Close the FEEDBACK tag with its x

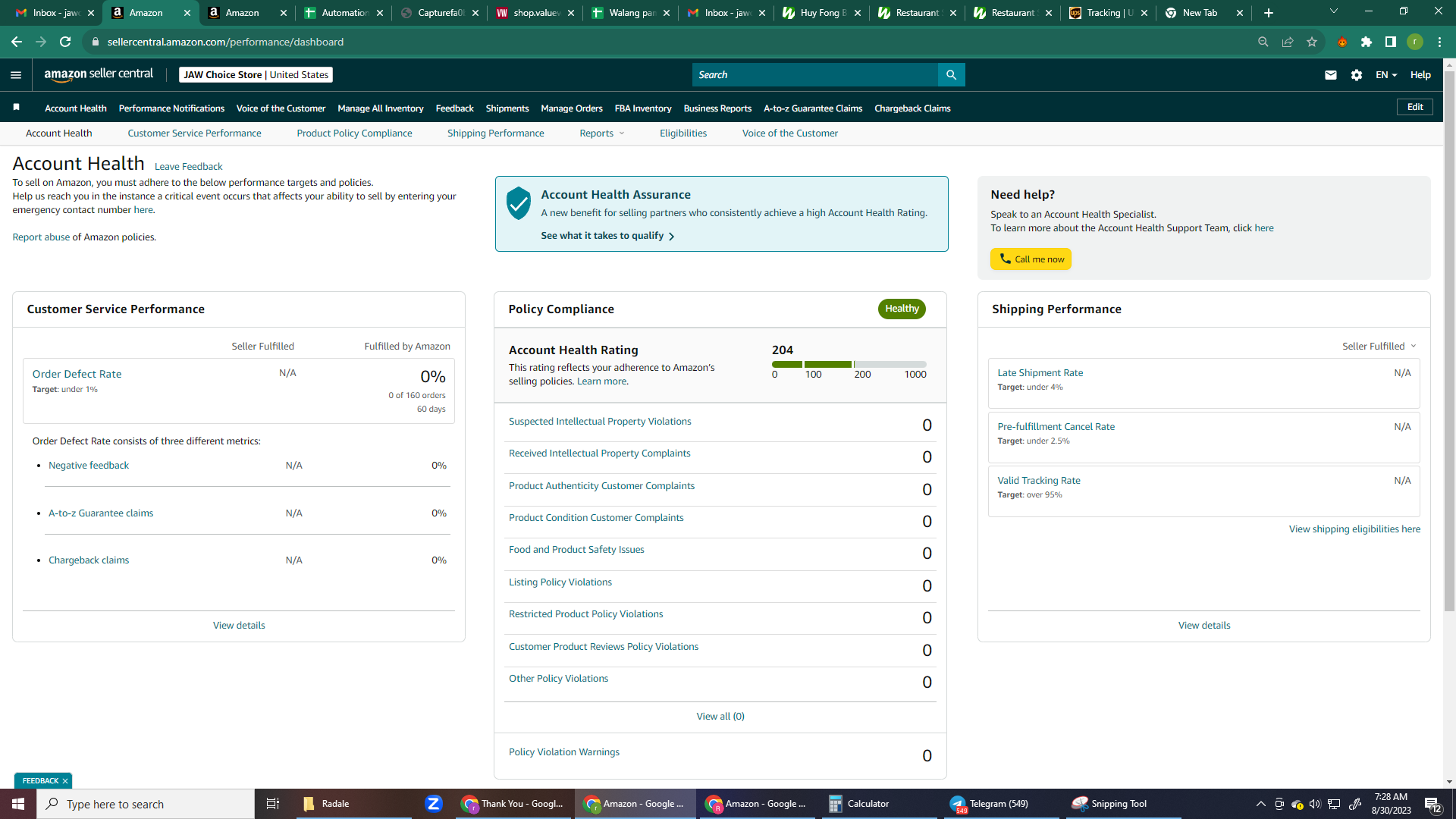click(x=65, y=781)
